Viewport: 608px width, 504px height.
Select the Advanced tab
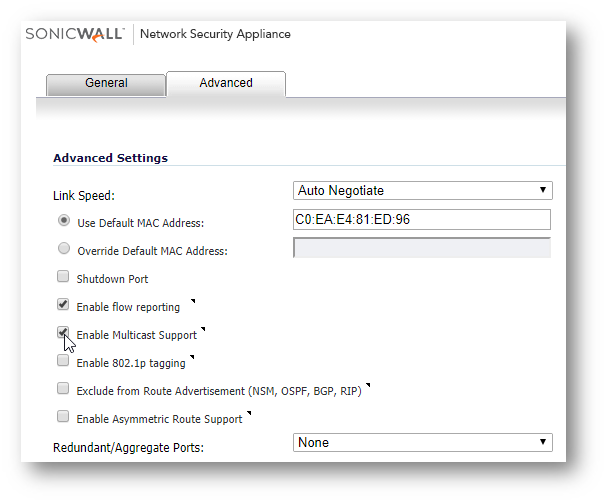(226, 83)
